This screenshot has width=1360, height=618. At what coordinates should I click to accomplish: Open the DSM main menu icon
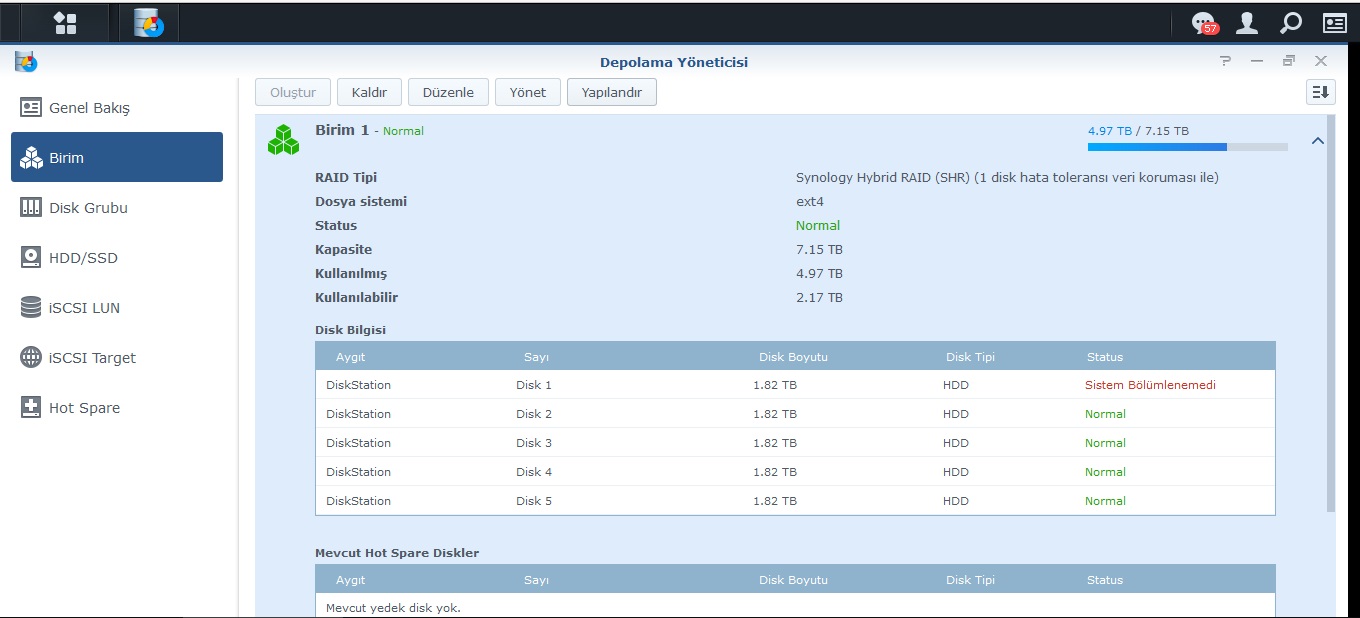(x=65, y=22)
